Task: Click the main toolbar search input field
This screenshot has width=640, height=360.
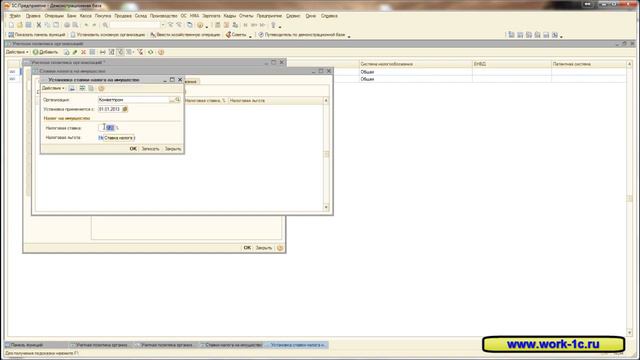Action: (134, 25)
